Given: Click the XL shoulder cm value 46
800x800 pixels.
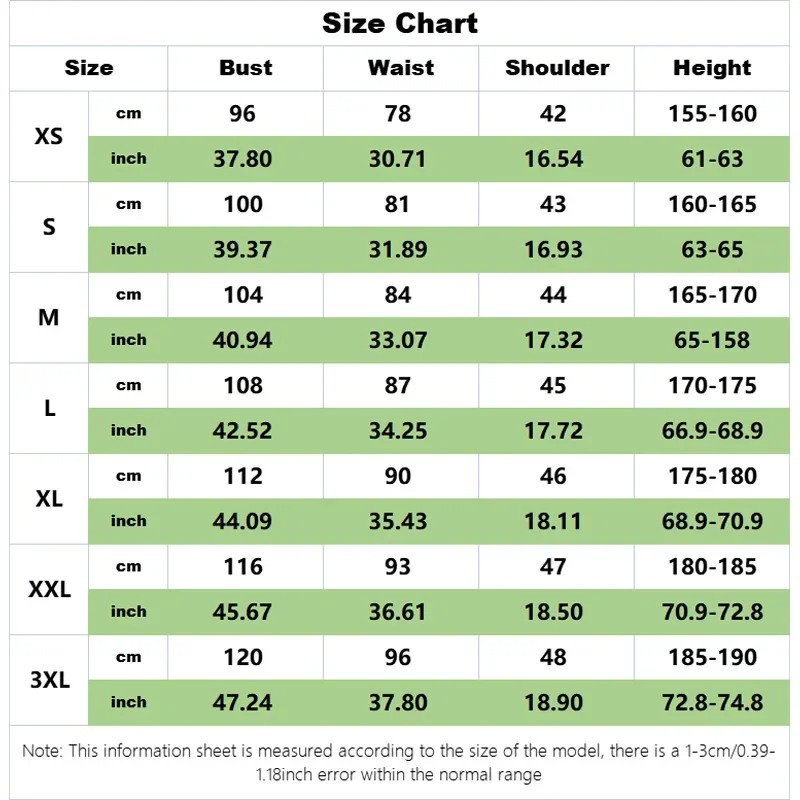Looking at the screenshot, I should [553, 476].
